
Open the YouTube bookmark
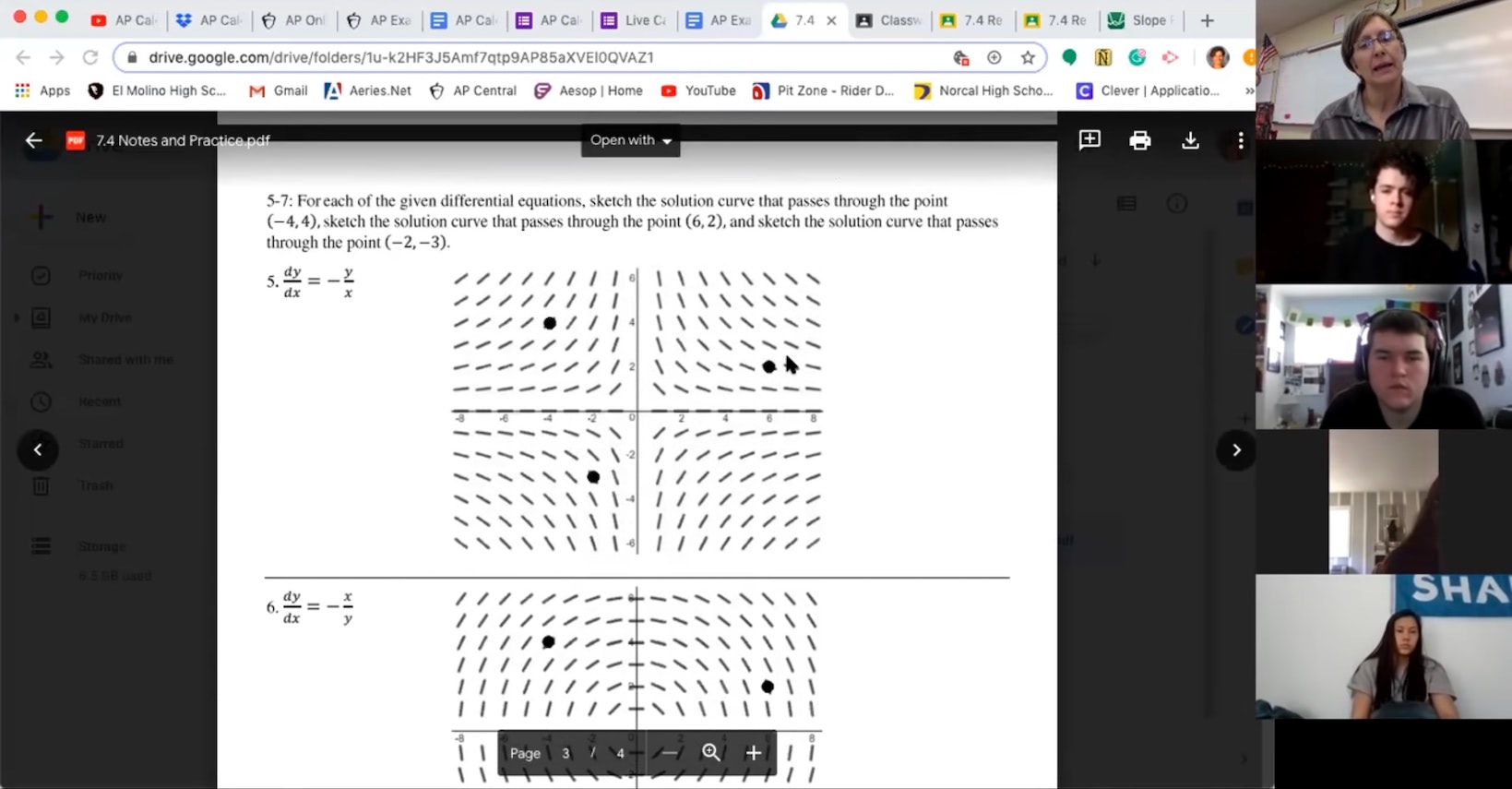tap(698, 90)
